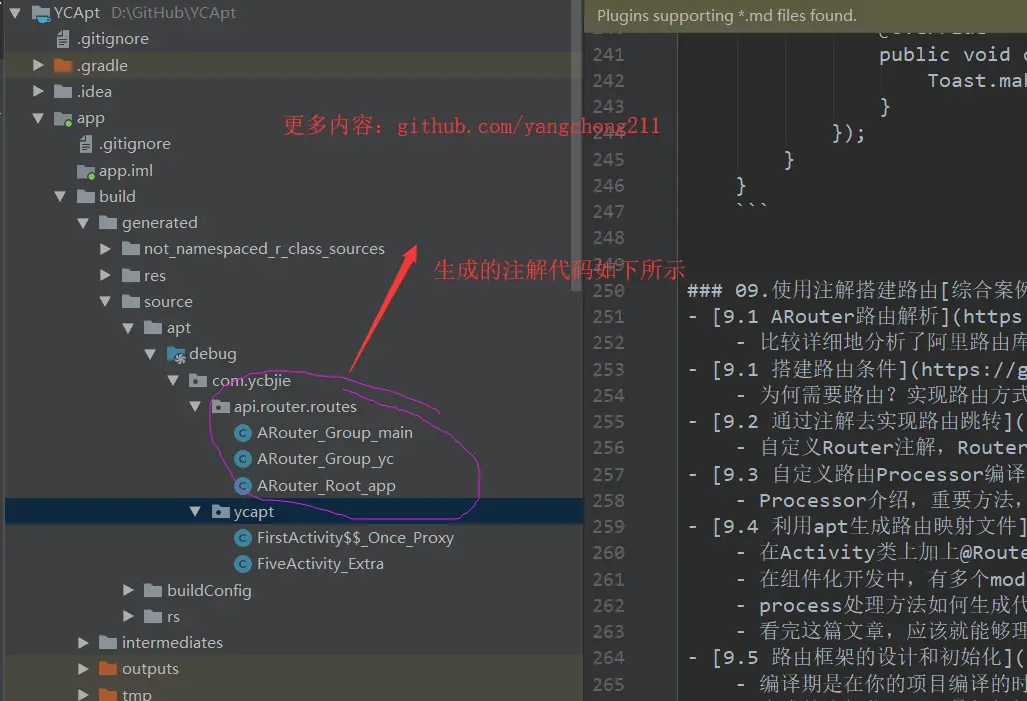The width and height of the screenshot is (1027, 701).
Task: Expand the buildConfig folder arrow
Action: [128, 590]
